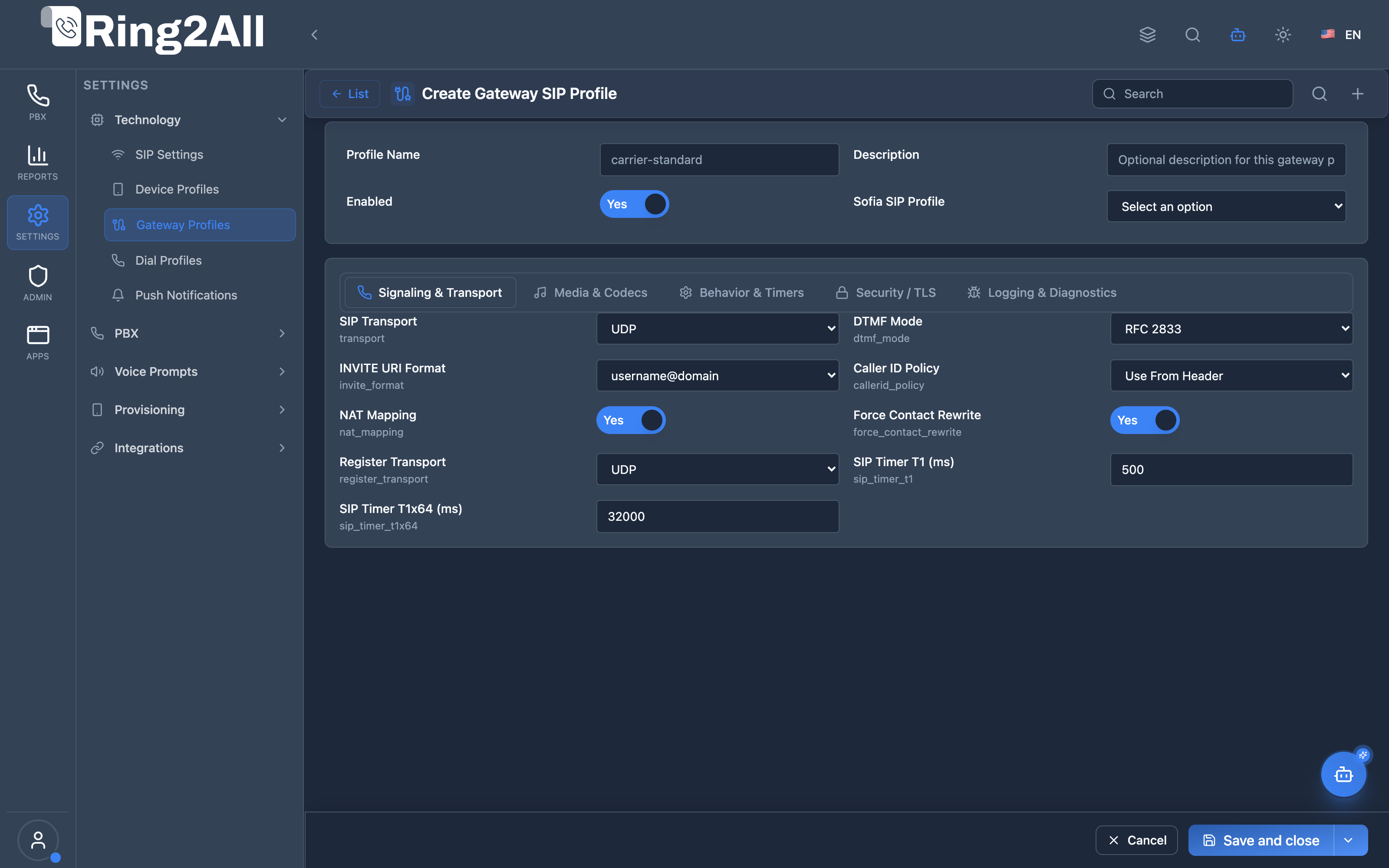The width and height of the screenshot is (1389, 868).
Task: Open the Ring2All logo home
Action: pos(153,31)
